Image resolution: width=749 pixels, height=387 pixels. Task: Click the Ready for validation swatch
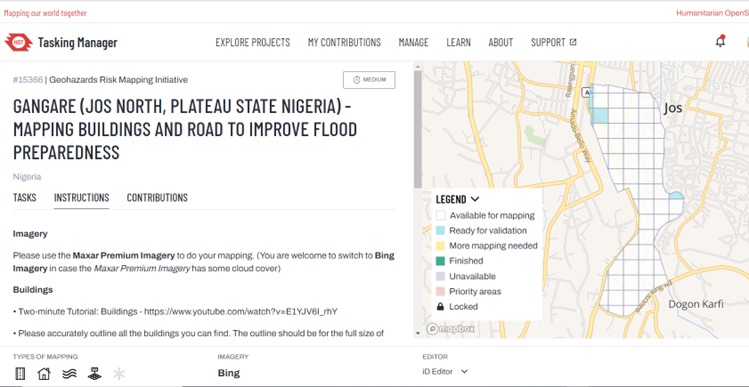[440, 231]
